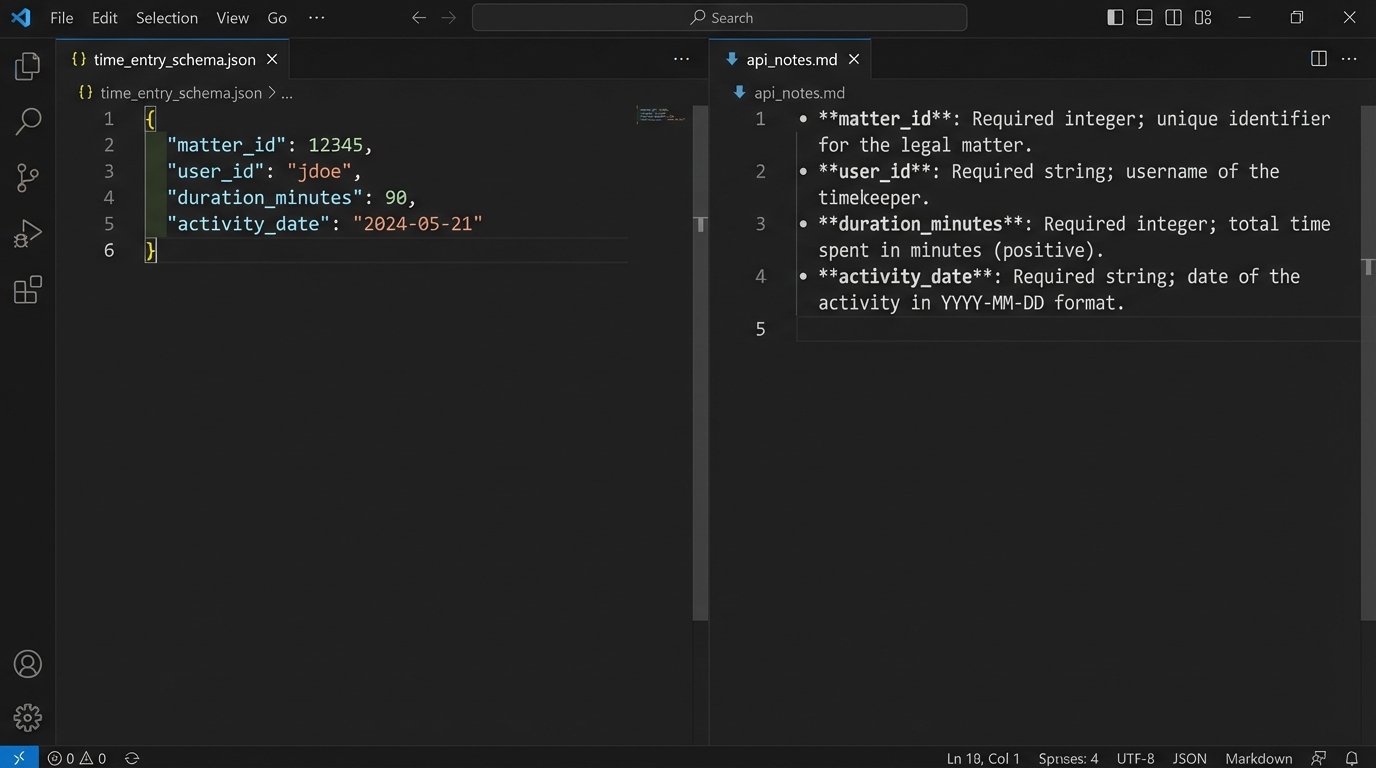This screenshot has width=1376, height=768.
Task: Toggle the primary side bar layout button
Action: pos(1115,18)
